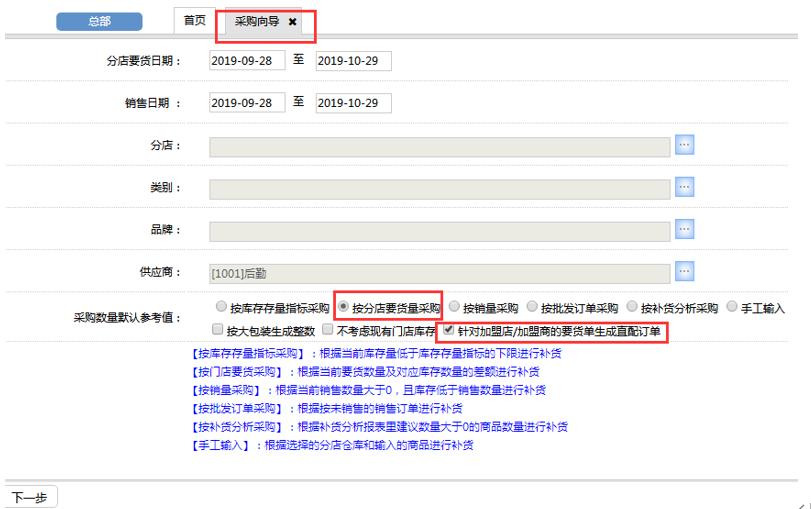The image size is (811, 509).
Task: Open the 品牌 selection browse button
Action: [684, 229]
